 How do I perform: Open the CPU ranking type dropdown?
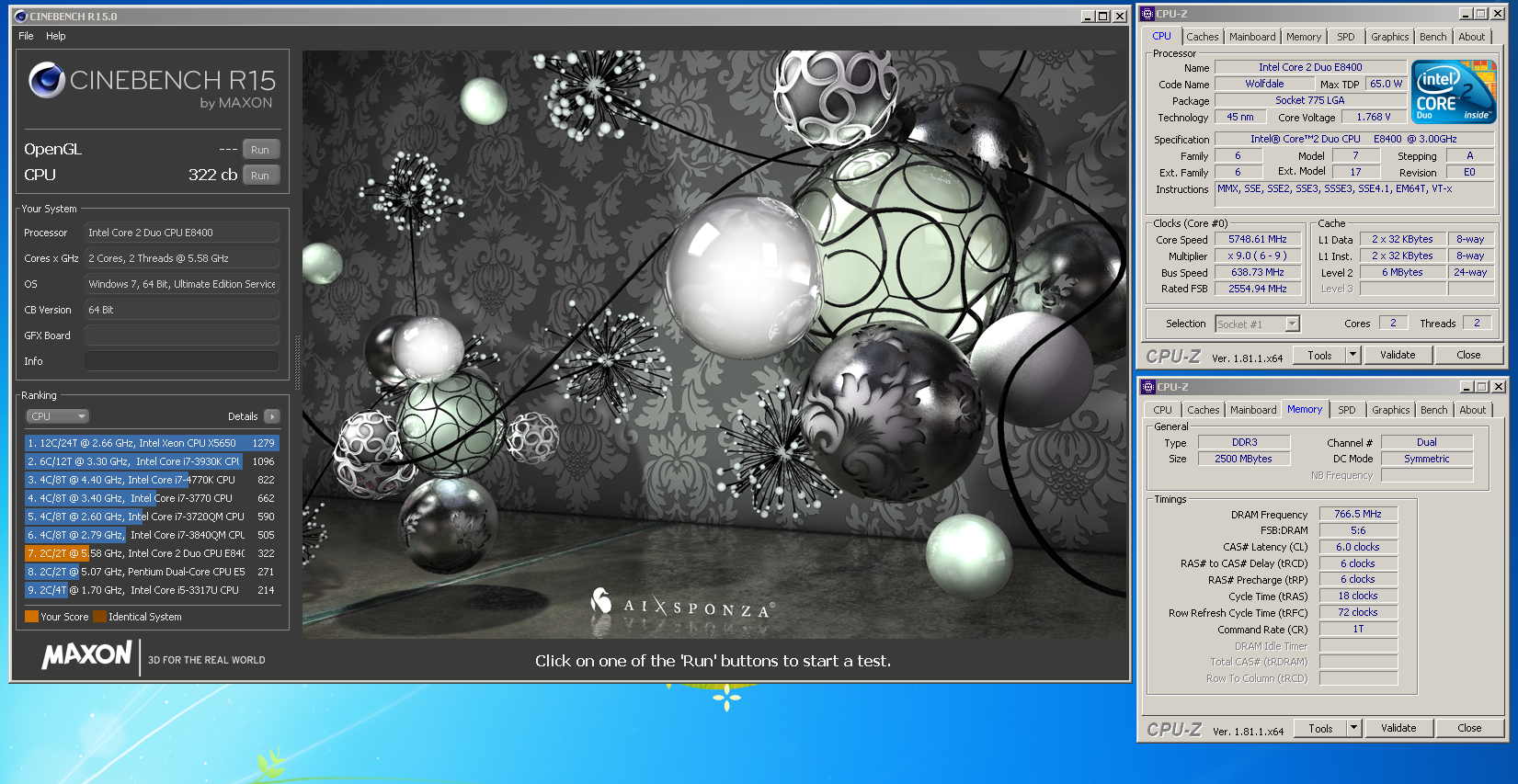coord(57,416)
